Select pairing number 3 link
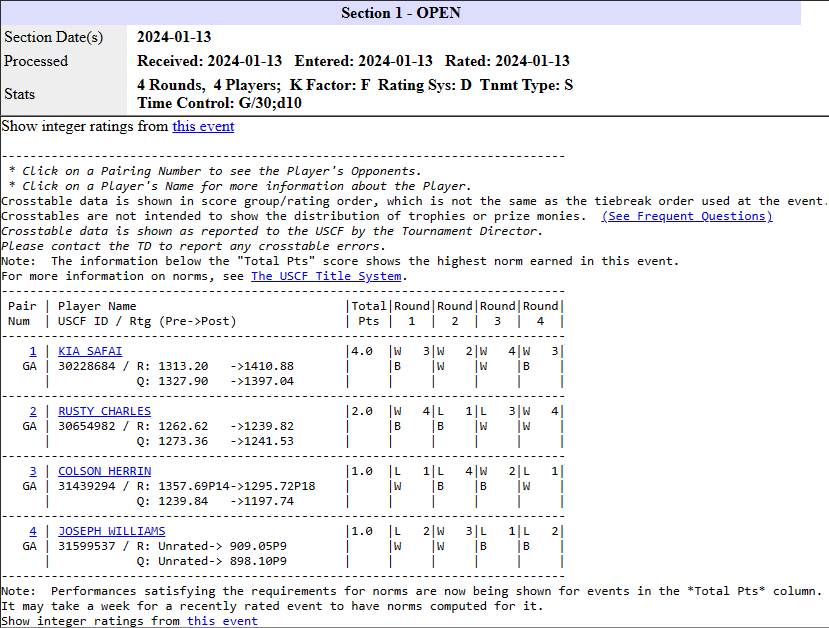The width and height of the screenshot is (829, 628). point(32,471)
